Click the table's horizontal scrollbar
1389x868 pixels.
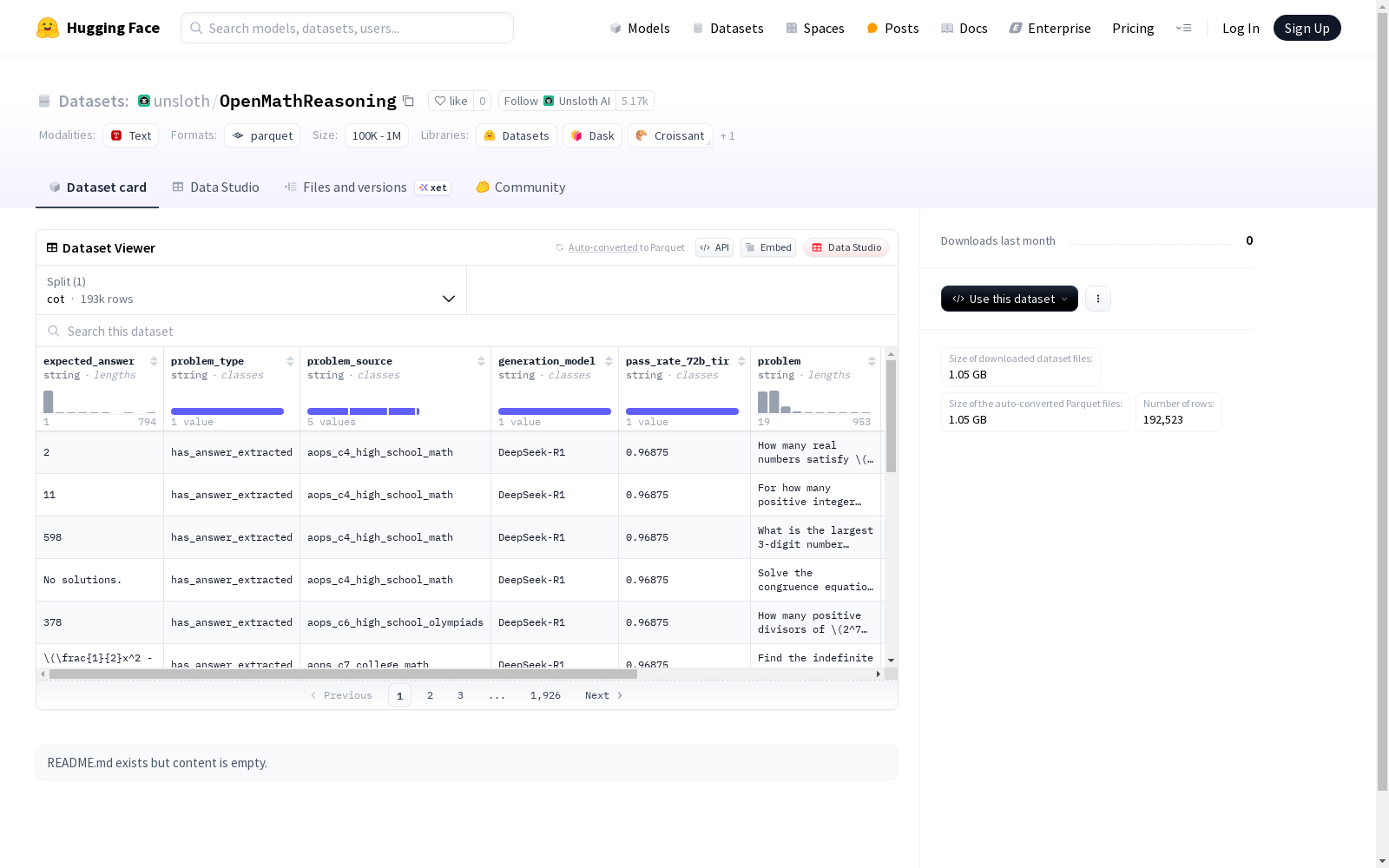343,674
